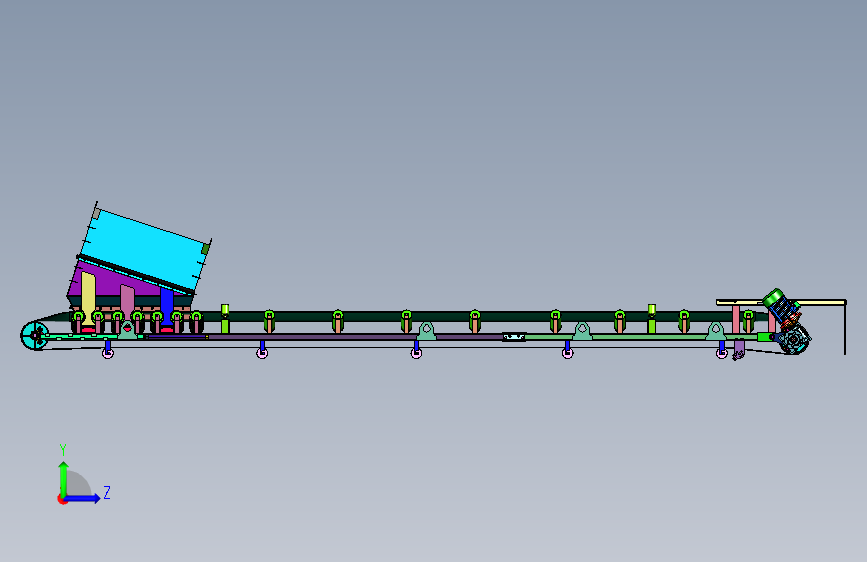Image resolution: width=867 pixels, height=562 pixels.
Task: Select the purple hanging bracket near head
Action: click(739, 349)
